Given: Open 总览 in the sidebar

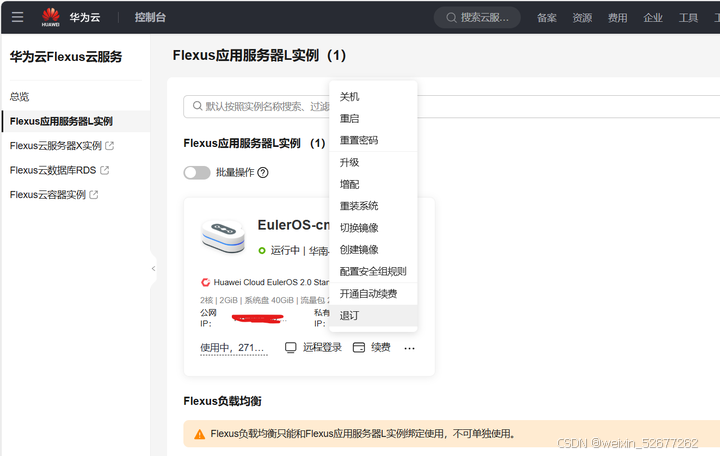Looking at the screenshot, I should (x=19, y=96).
